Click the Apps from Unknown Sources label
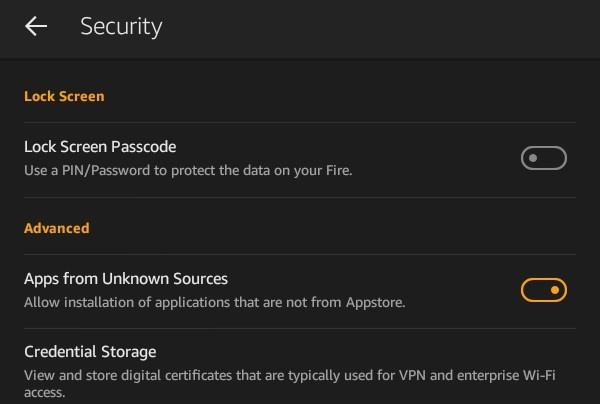Viewport: 600px width, 404px height. pyautogui.click(x=126, y=279)
